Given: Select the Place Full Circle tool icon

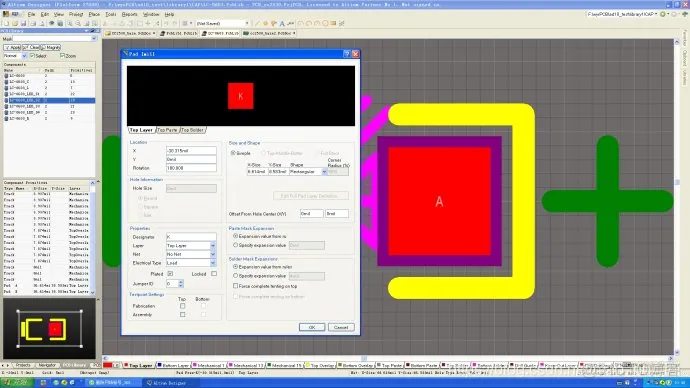Looking at the screenshot, I should coord(325,23).
